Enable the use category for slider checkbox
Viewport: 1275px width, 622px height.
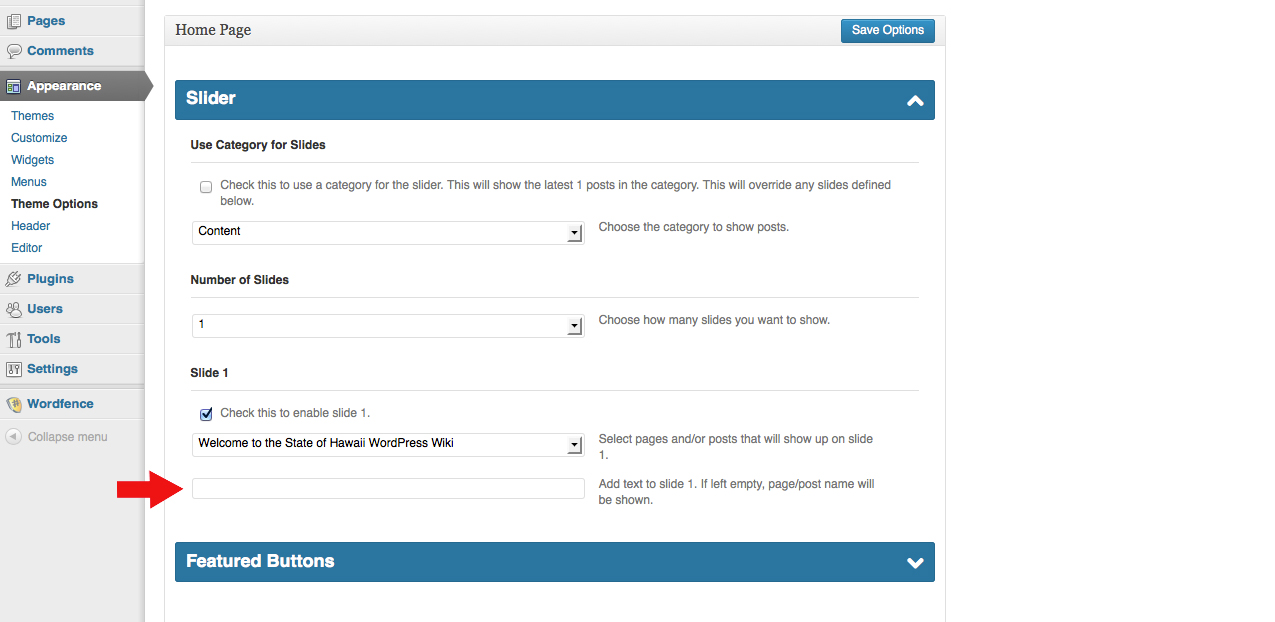point(206,186)
